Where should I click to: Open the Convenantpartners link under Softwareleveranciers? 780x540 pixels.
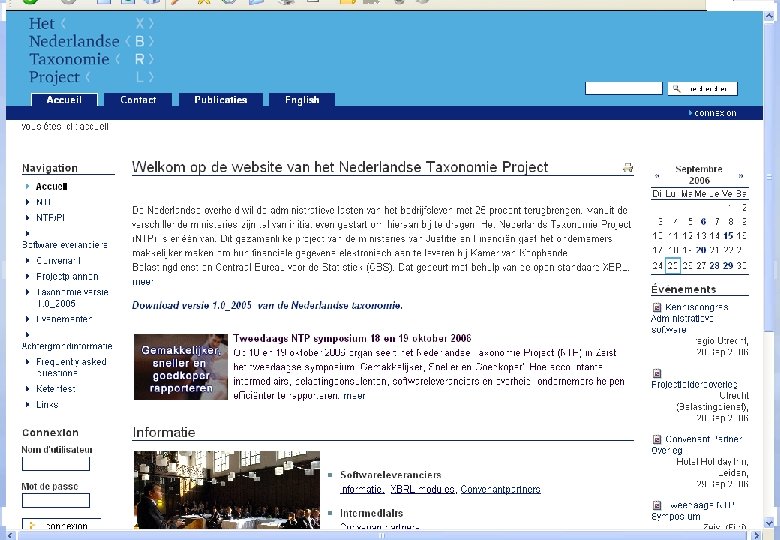point(500,489)
